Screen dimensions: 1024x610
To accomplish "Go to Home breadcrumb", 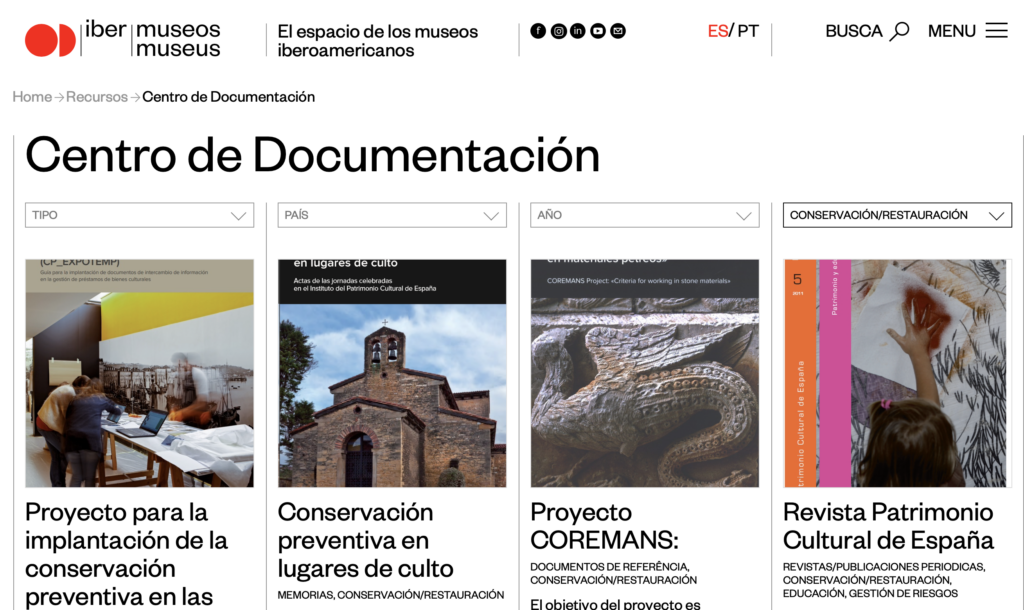I will coord(32,97).
